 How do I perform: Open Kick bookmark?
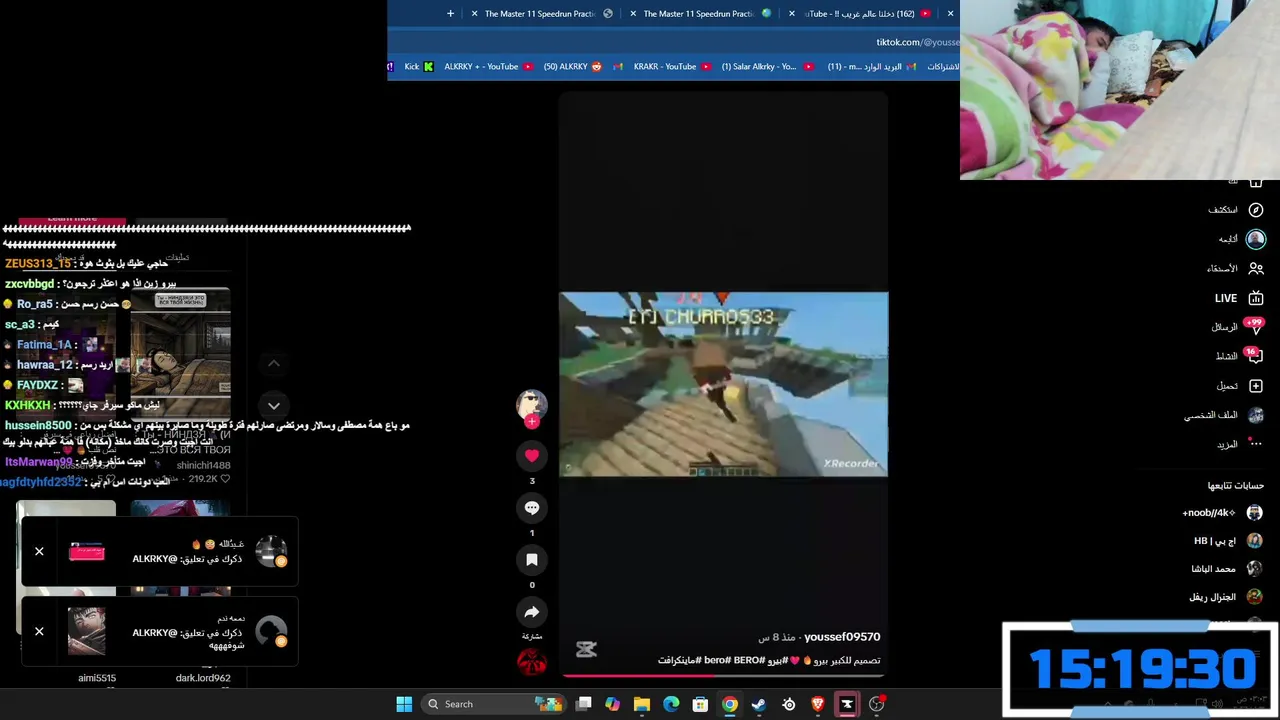[419, 67]
